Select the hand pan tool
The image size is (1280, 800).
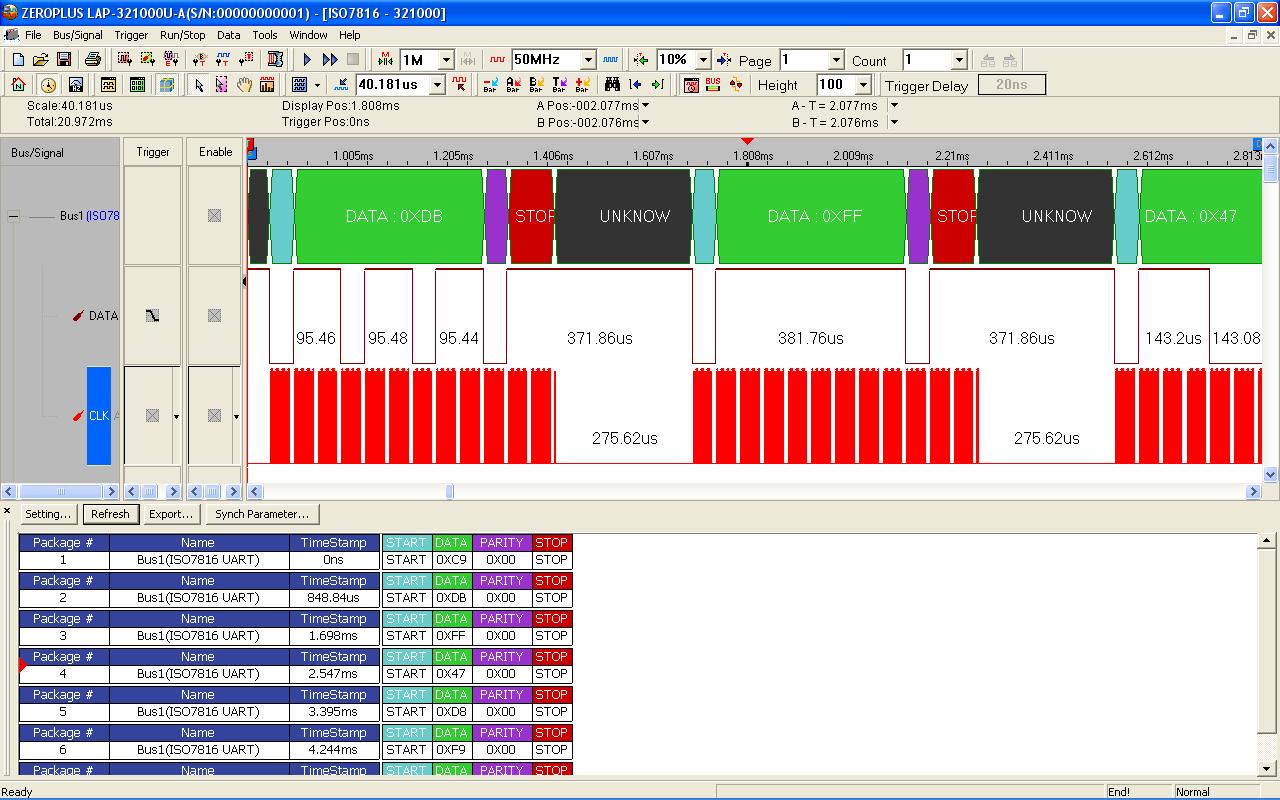pos(244,85)
